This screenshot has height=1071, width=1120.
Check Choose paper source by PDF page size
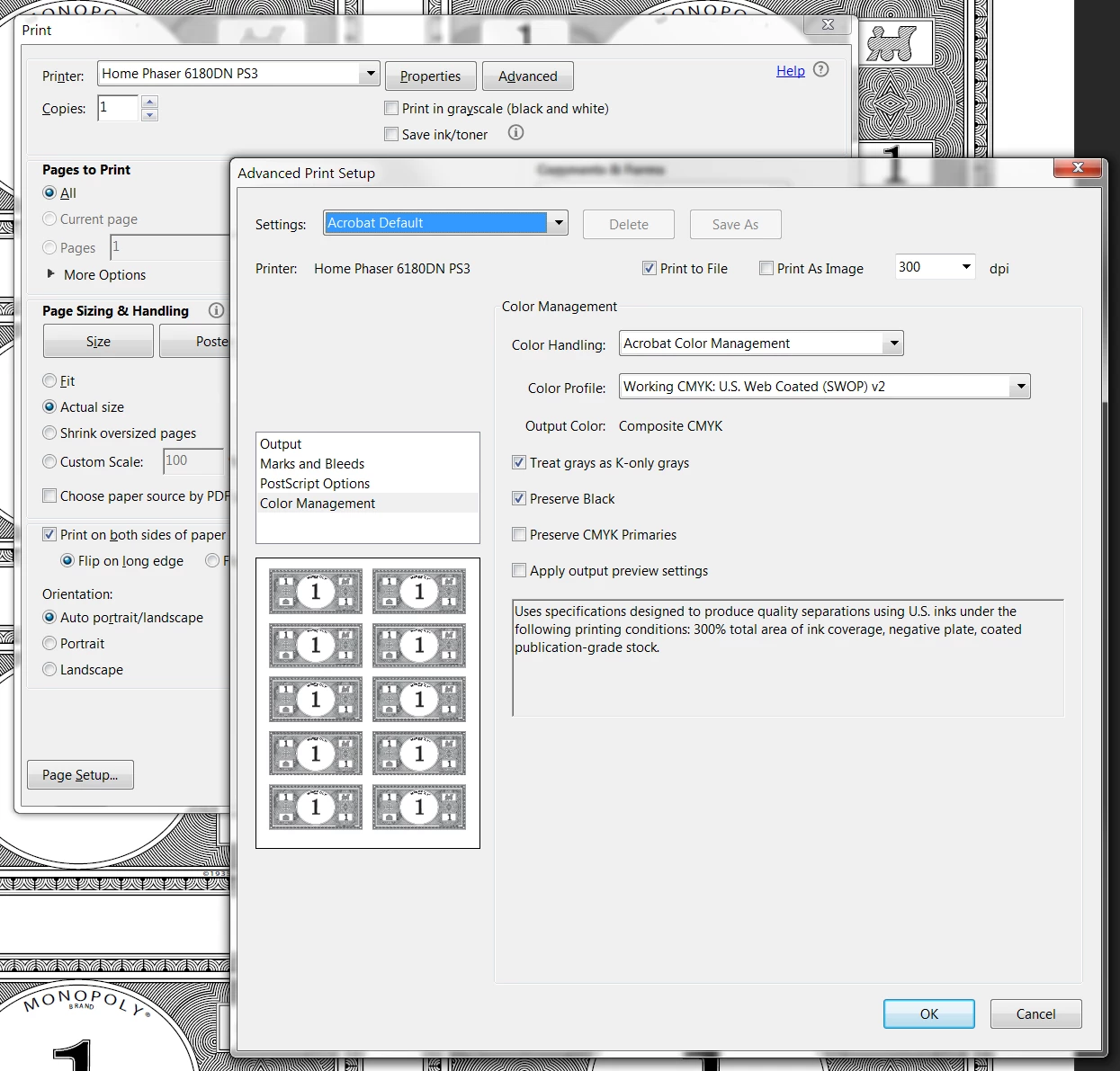point(49,495)
